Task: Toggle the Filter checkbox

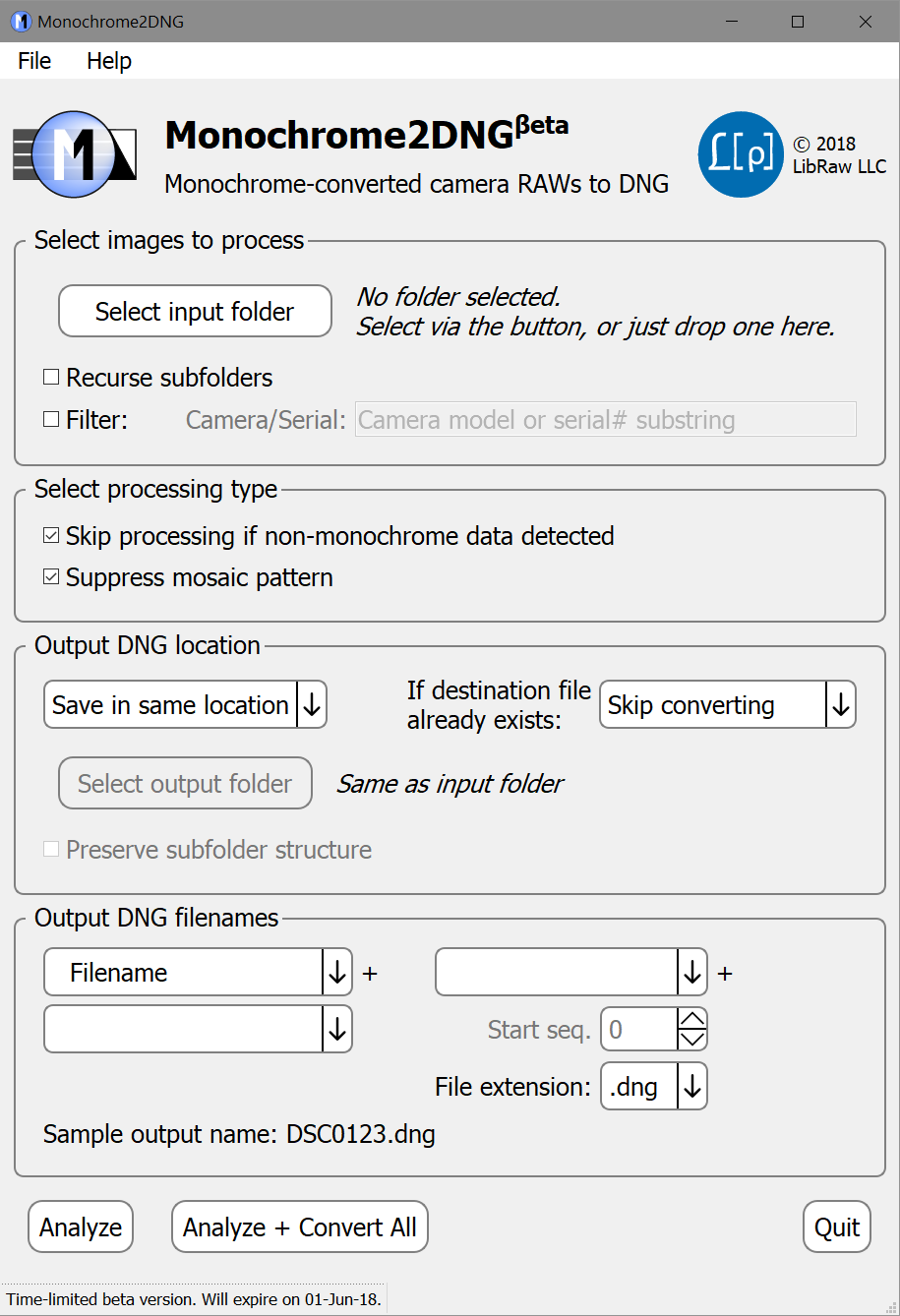Action: point(51,420)
